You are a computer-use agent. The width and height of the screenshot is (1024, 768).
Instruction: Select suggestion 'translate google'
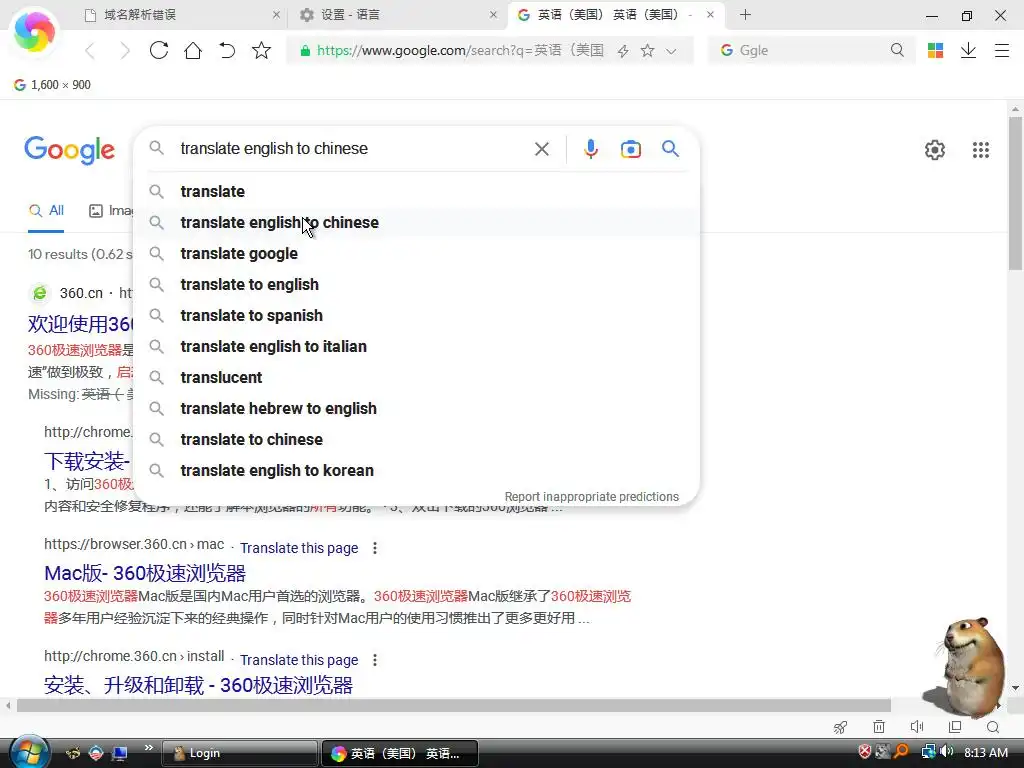[417, 253]
